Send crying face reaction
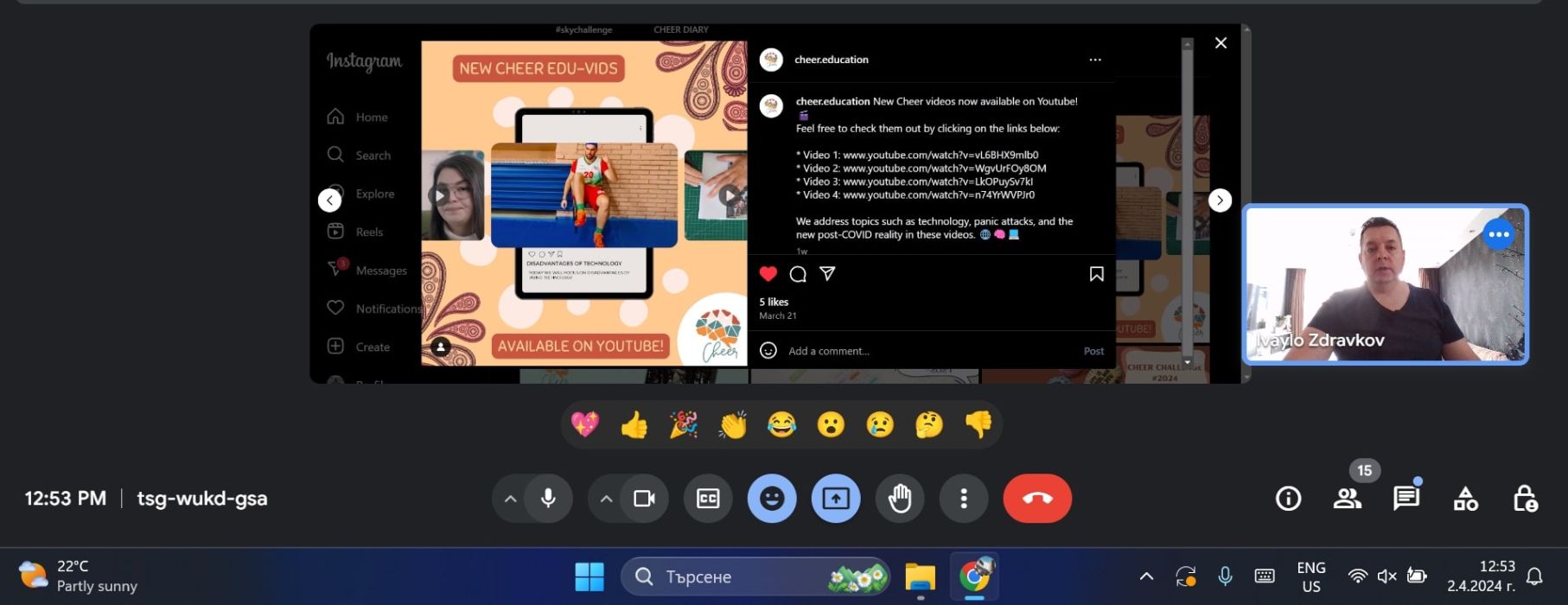The height and width of the screenshot is (605, 1568). click(880, 424)
